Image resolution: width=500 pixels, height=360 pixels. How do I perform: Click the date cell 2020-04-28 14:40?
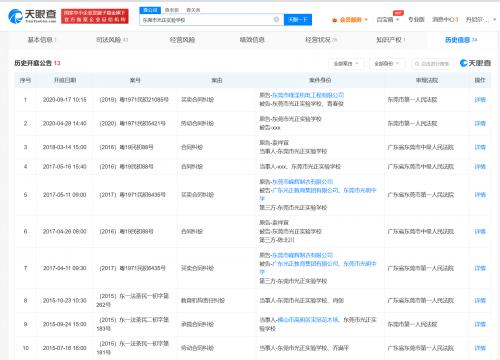click(65, 123)
